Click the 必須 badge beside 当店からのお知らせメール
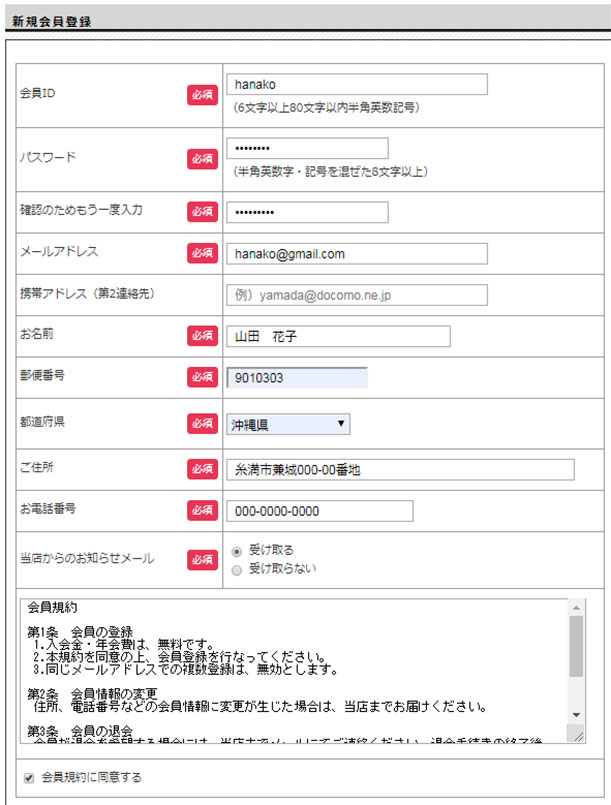 [202, 560]
